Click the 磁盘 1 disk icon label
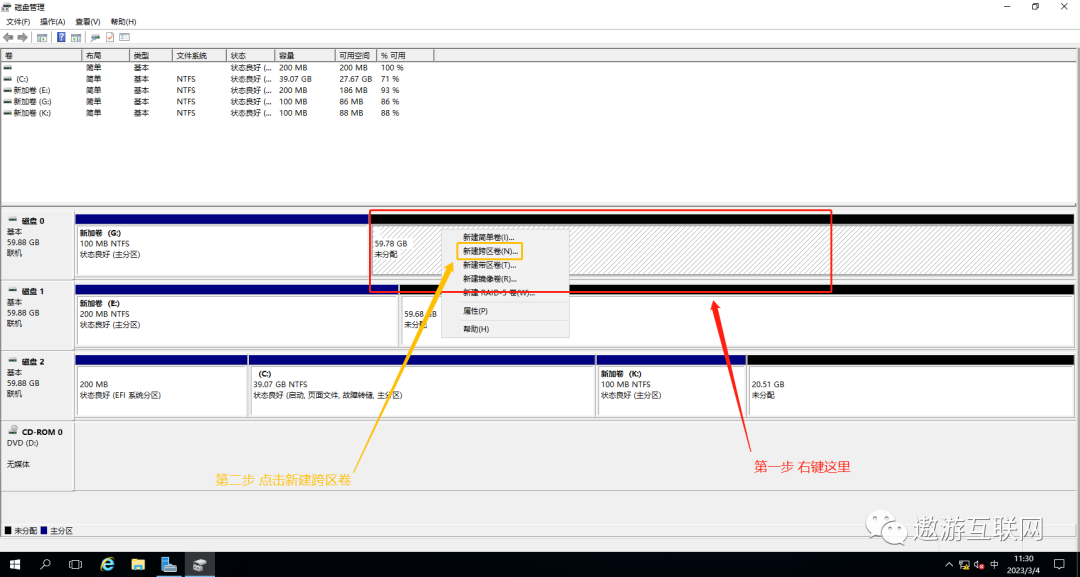Screen dimensions: 1080x577 (x=26, y=291)
